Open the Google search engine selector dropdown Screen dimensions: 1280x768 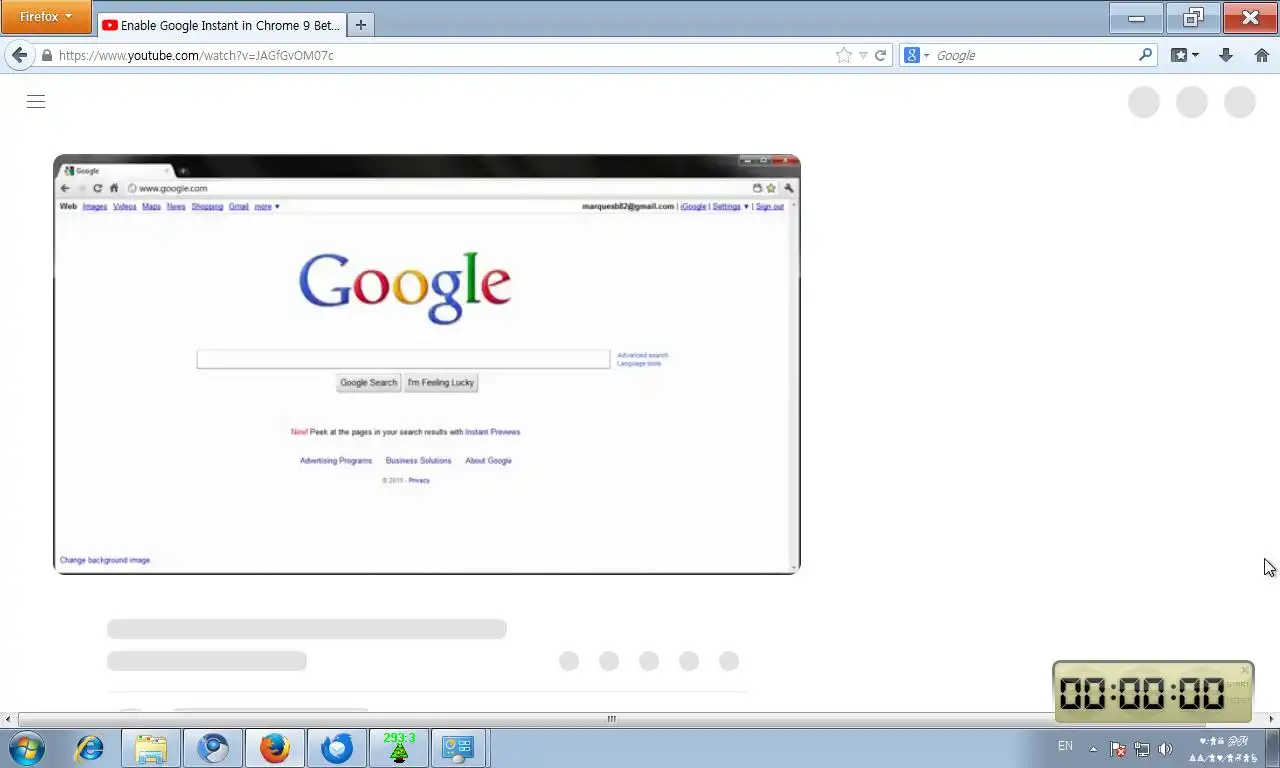pyautogui.click(x=917, y=56)
